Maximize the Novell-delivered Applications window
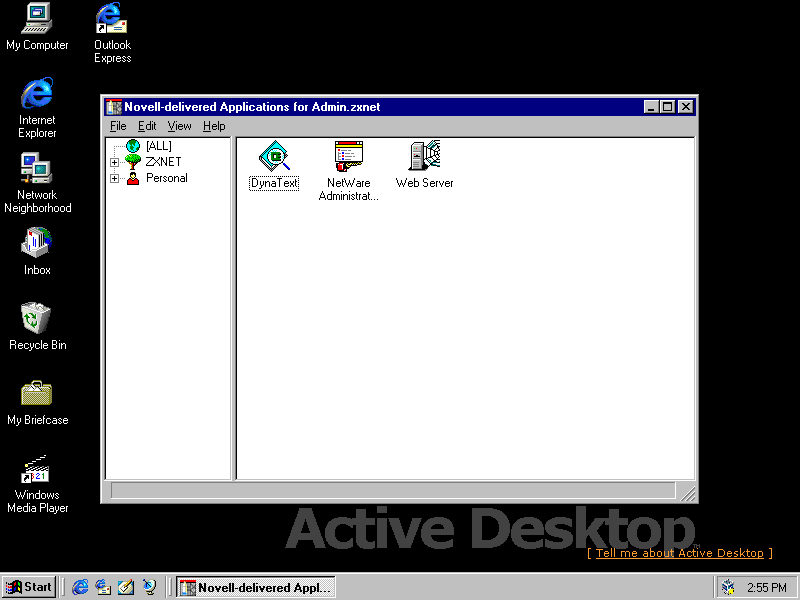800x600 pixels. coord(667,107)
